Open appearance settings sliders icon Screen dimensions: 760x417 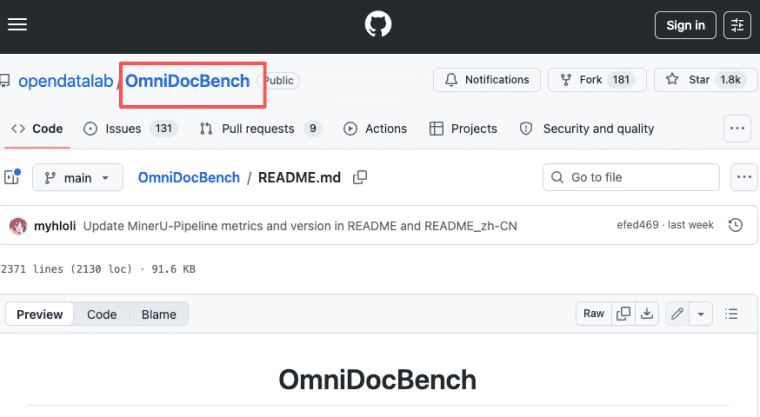coord(737,25)
